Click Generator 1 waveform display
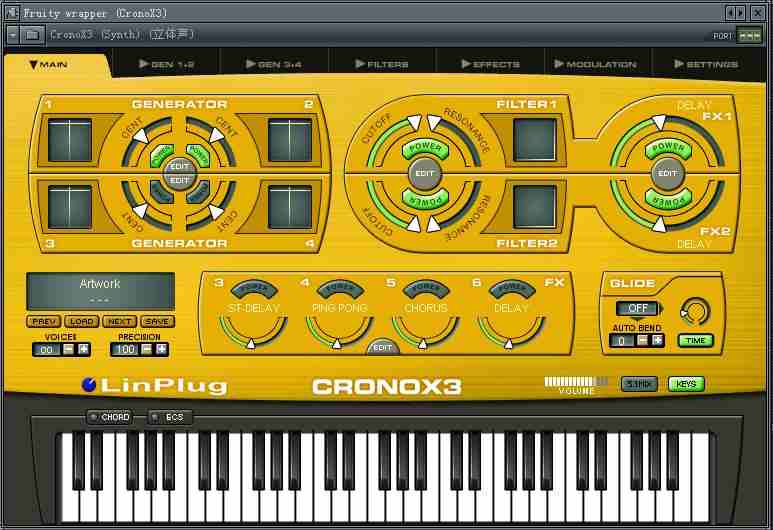 pos(70,141)
